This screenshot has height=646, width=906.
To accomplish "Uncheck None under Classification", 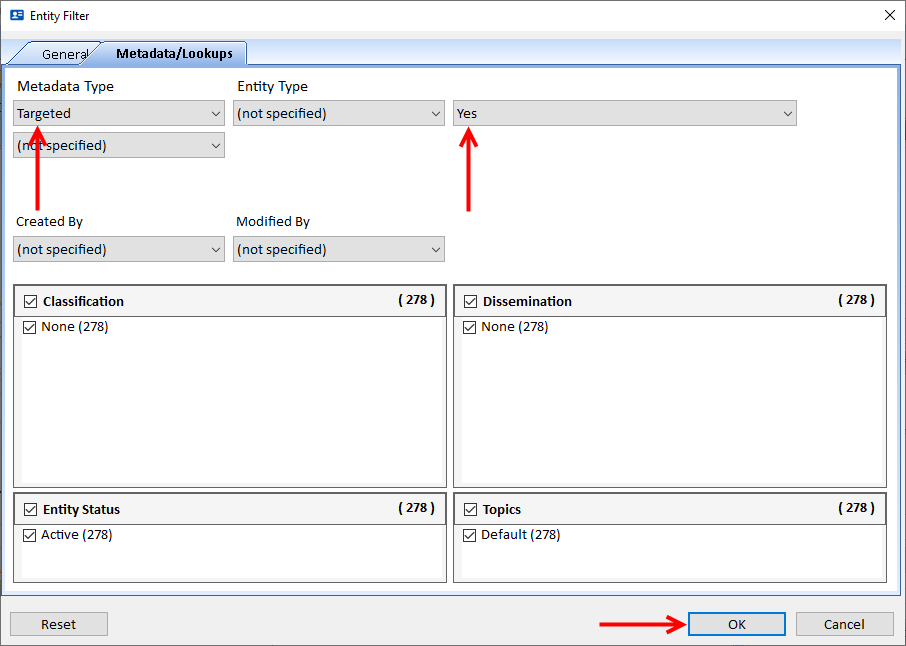I will [30, 326].
